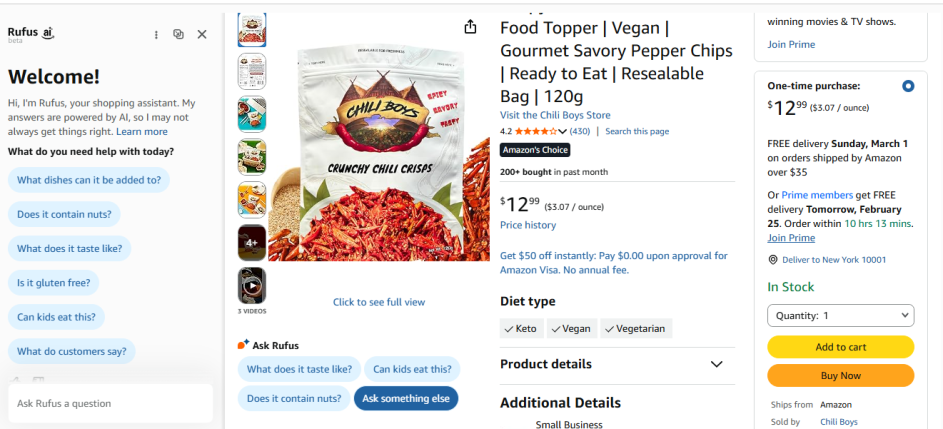Screen dimensions: 943x429
Task: Click the Add to cart button
Action: (840, 347)
